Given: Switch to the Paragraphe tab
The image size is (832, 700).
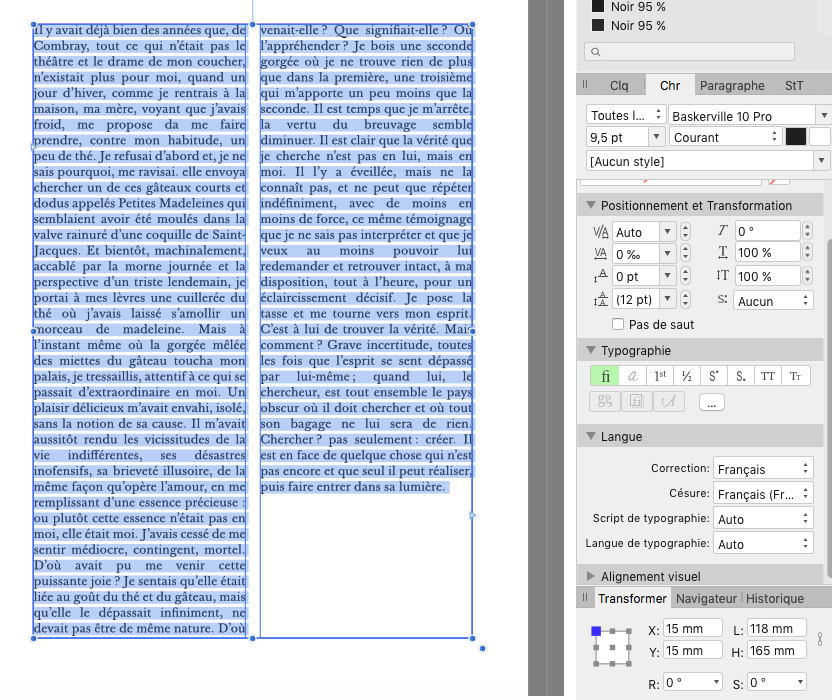Looking at the screenshot, I should point(732,85).
